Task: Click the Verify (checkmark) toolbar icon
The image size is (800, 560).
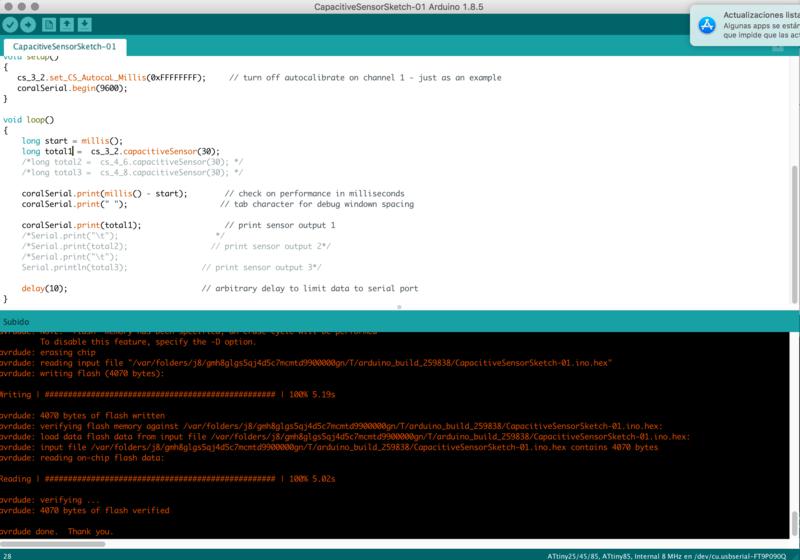Action: click(10, 24)
